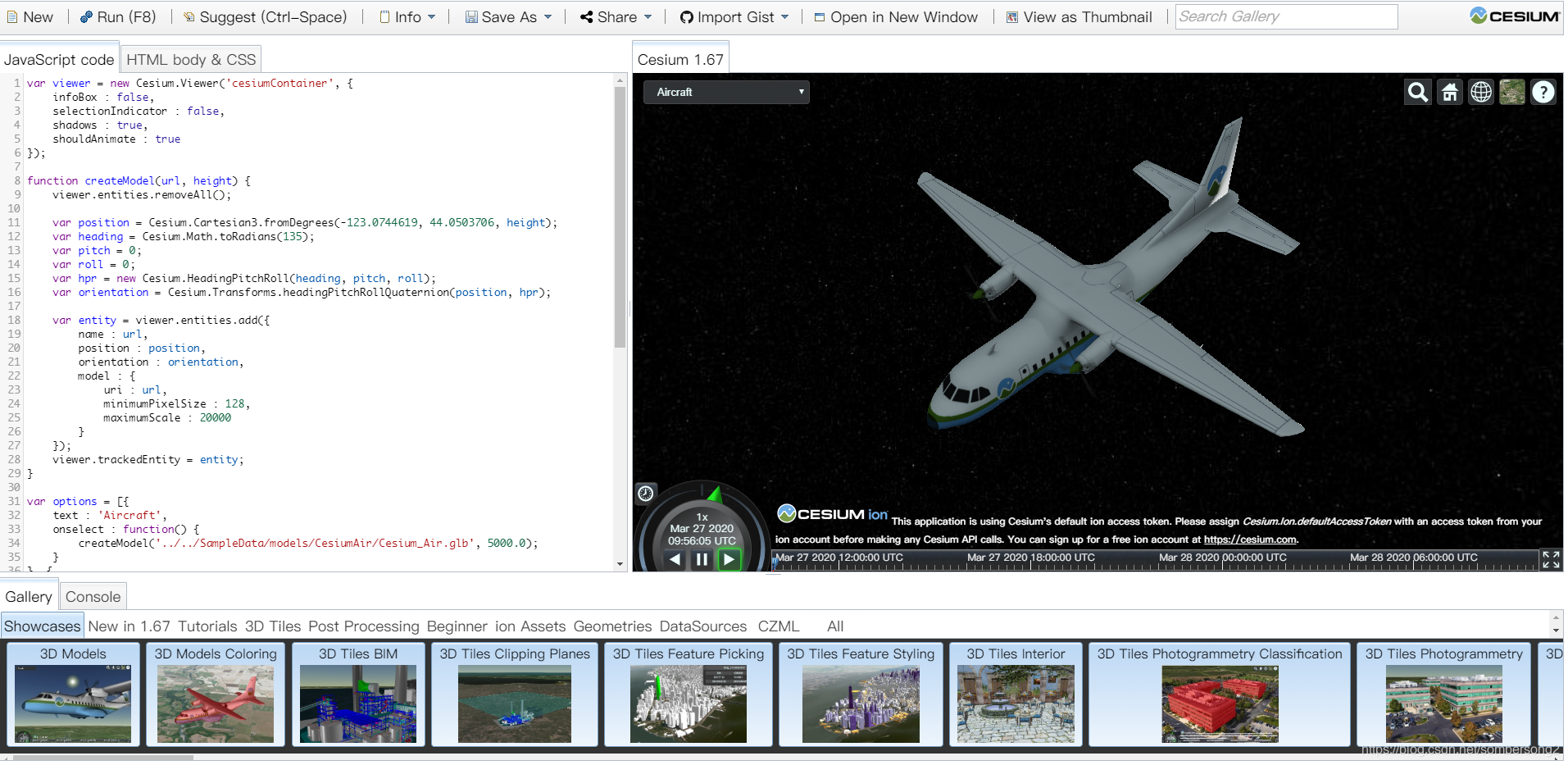Select DataSources gallery category

coord(703,626)
